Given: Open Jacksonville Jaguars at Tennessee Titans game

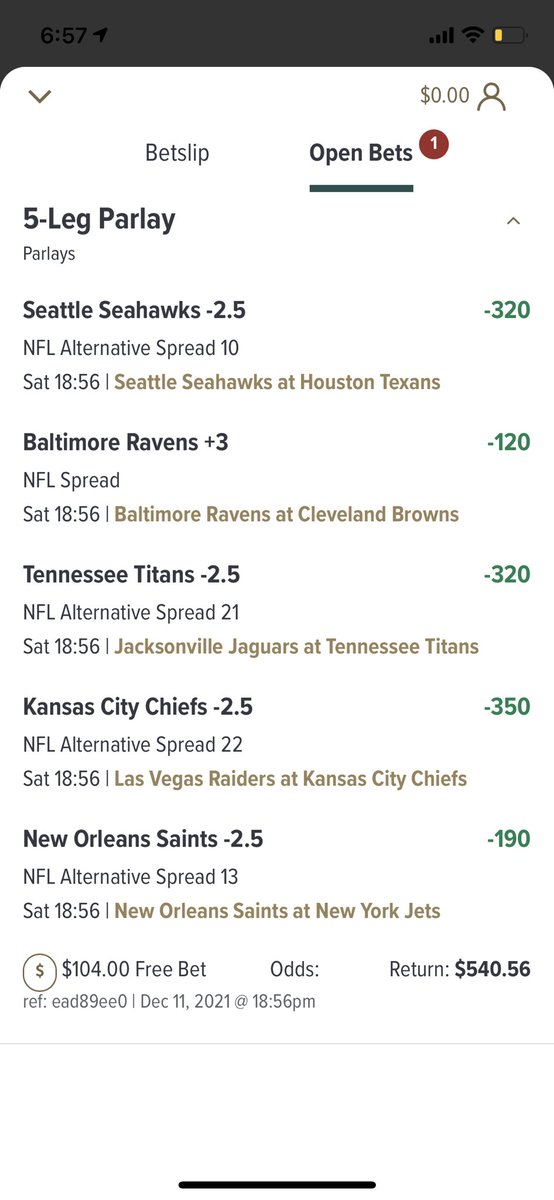Looking at the screenshot, I should point(296,646).
